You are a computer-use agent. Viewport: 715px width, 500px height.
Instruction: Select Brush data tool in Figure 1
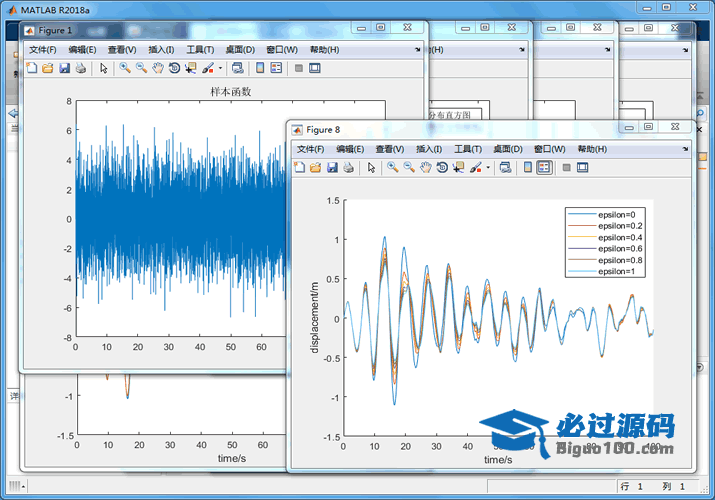tap(208, 68)
